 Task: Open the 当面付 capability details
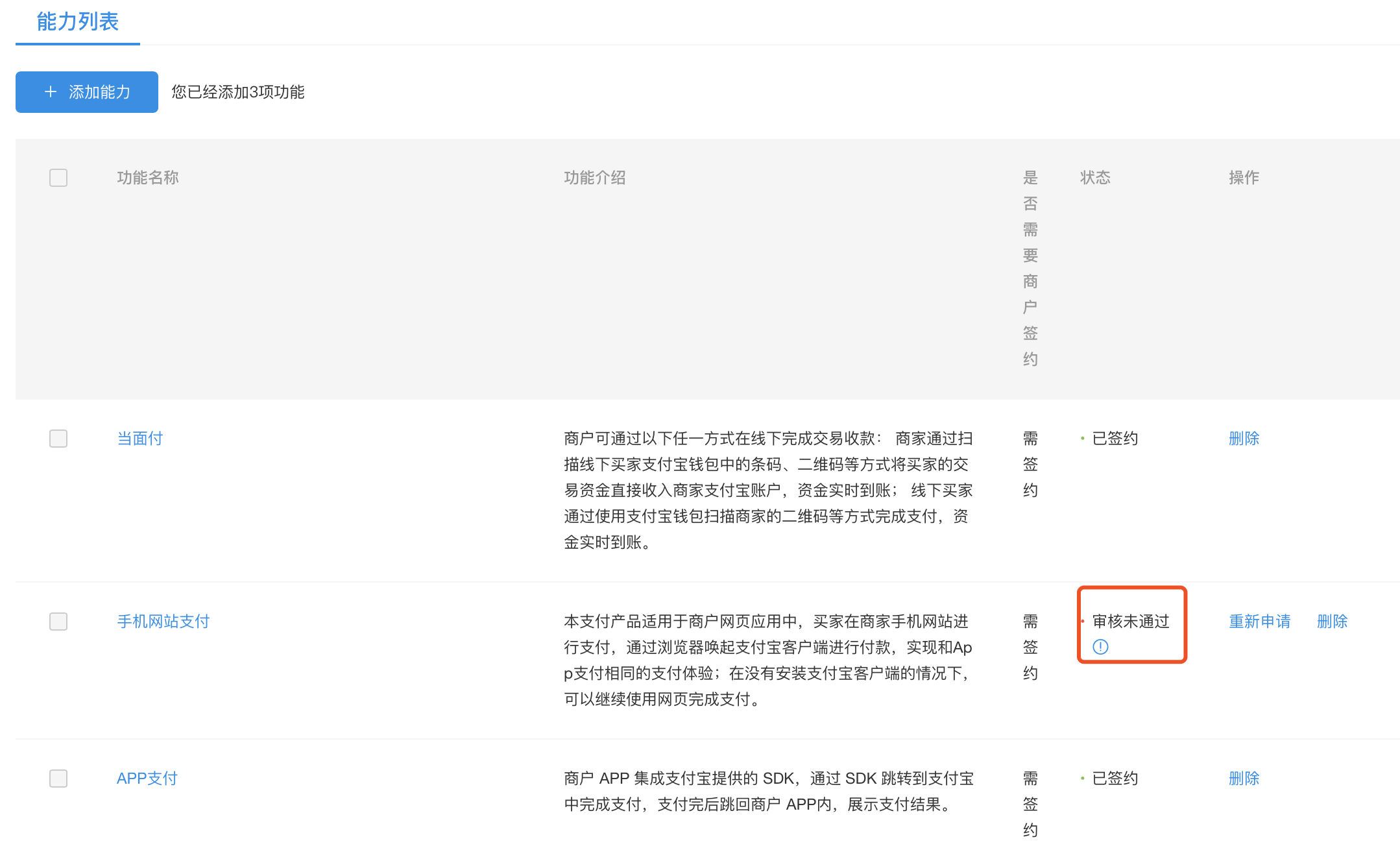click(139, 438)
